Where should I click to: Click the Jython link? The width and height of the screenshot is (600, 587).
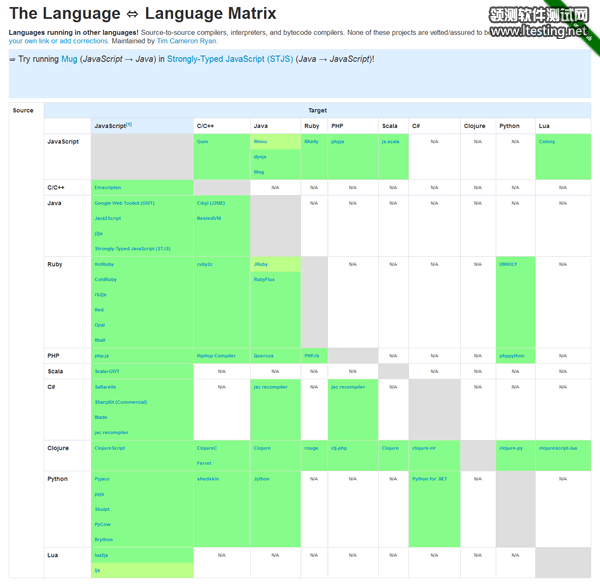(x=261, y=479)
